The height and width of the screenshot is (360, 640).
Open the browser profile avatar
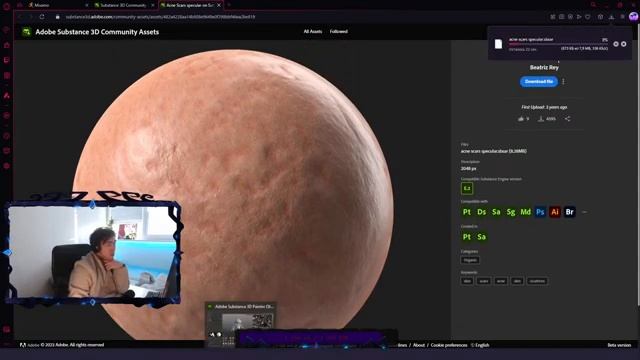(x=633, y=17)
